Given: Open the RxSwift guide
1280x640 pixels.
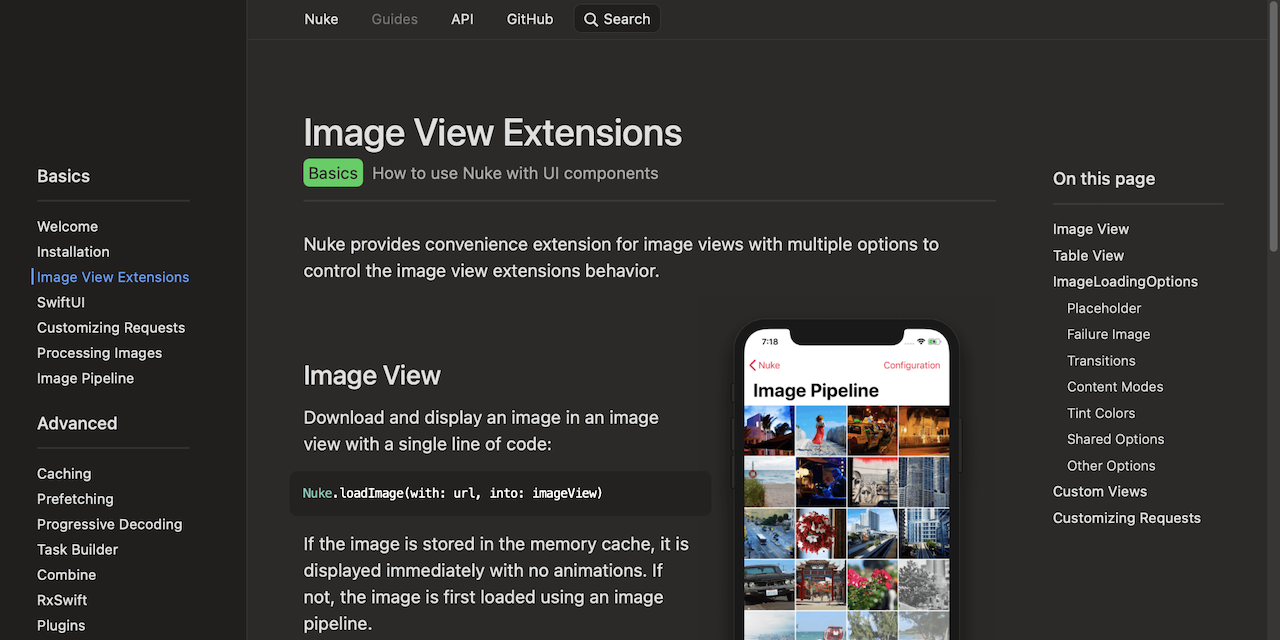Looking at the screenshot, I should pyautogui.click(x=62, y=600).
